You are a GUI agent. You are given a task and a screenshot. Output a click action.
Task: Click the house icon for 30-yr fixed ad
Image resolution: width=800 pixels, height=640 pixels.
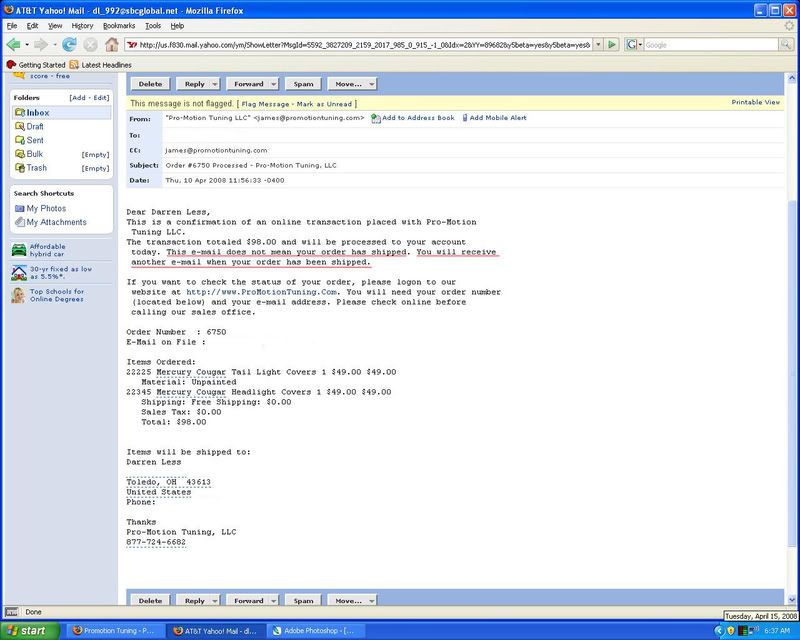(19, 273)
